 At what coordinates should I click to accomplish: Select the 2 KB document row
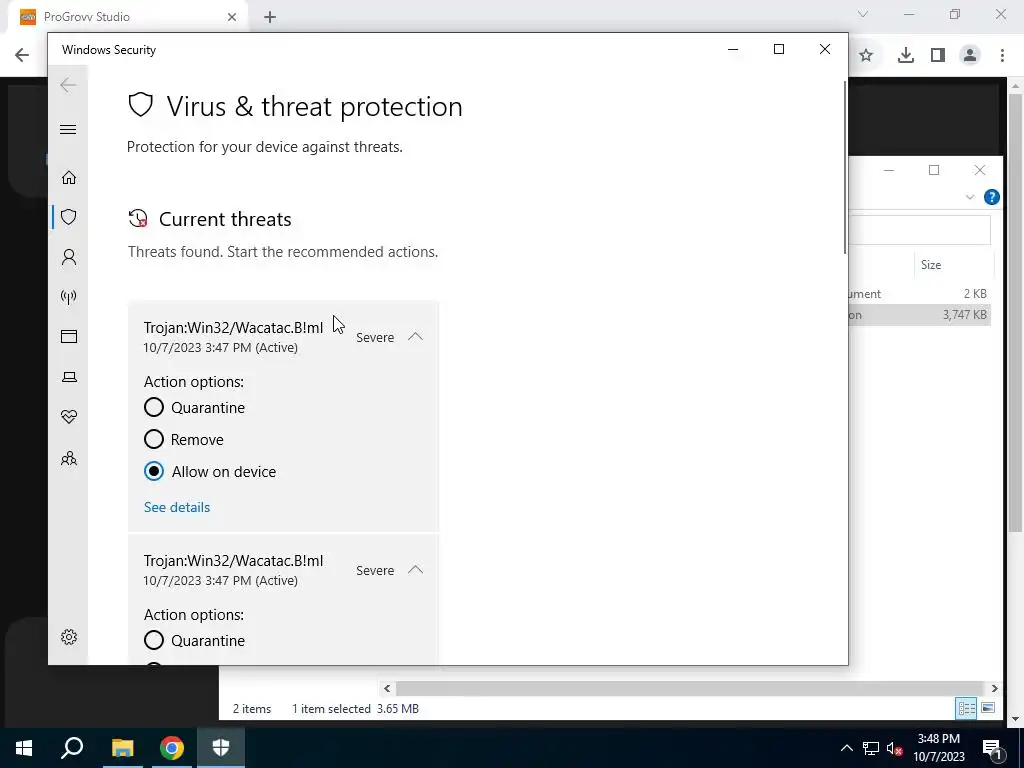(x=920, y=294)
